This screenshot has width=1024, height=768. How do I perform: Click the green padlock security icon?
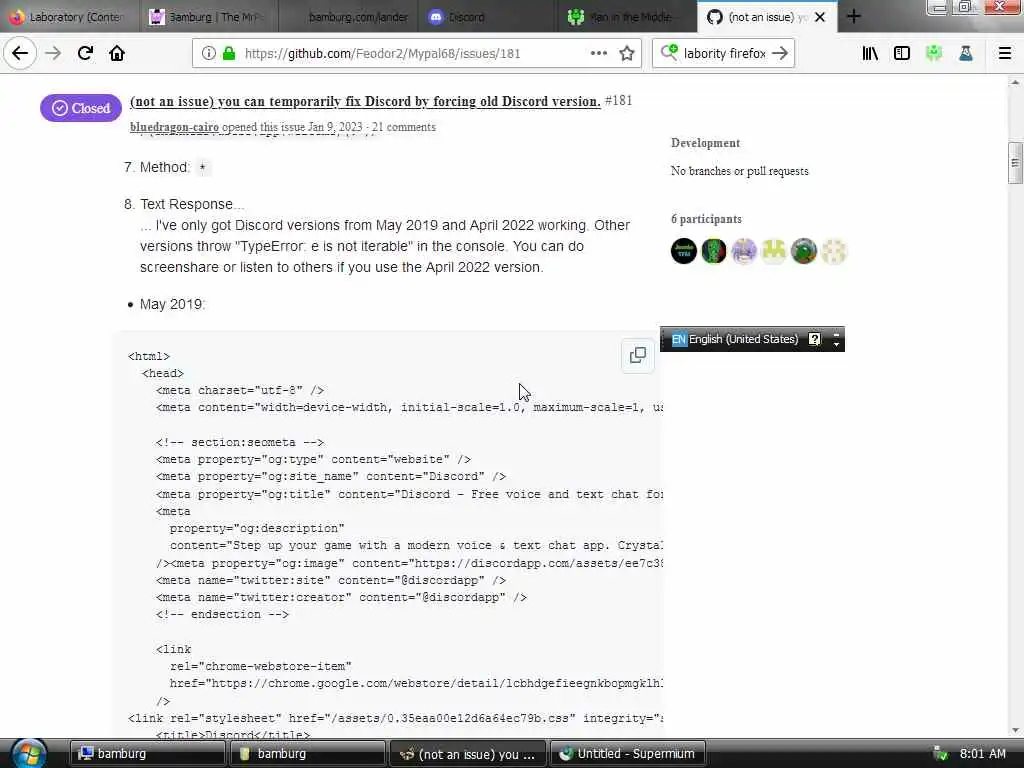tap(229, 53)
